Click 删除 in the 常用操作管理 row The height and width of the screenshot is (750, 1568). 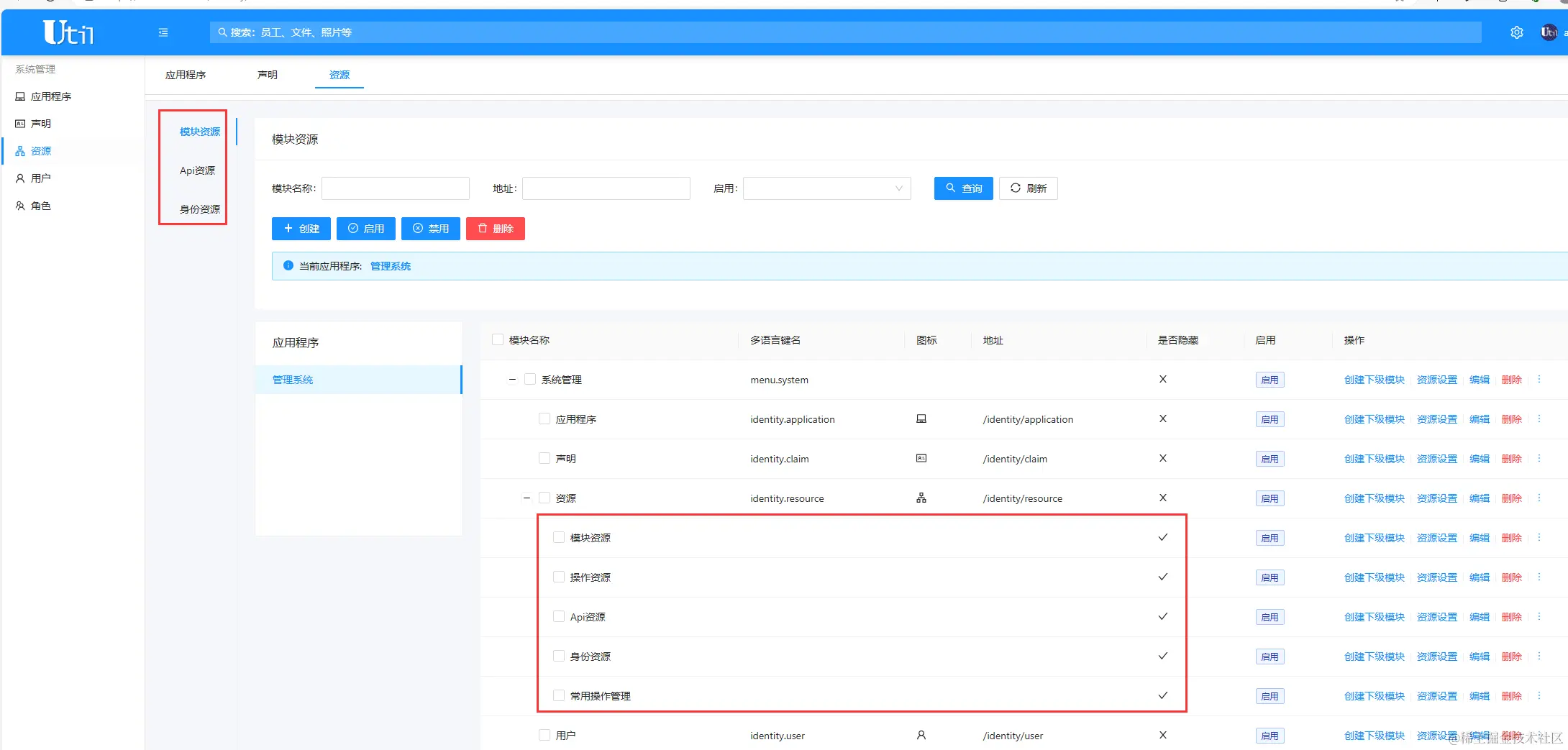pyautogui.click(x=1512, y=696)
